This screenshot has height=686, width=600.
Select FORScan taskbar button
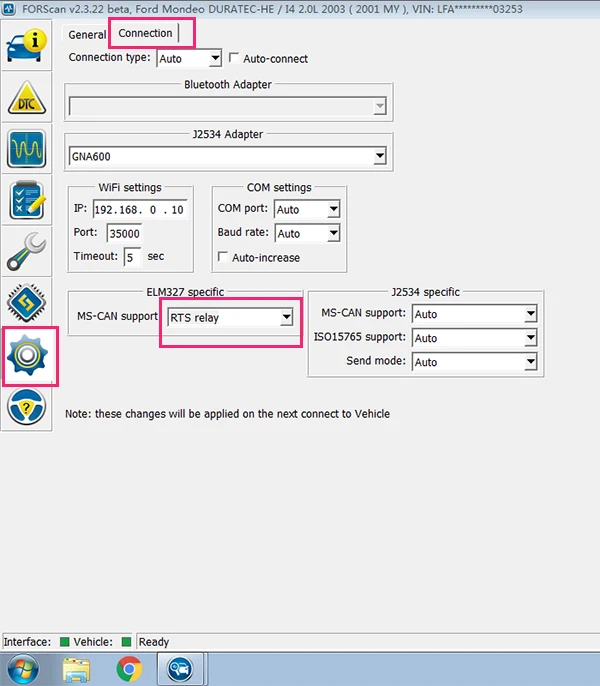coord(180,669)
